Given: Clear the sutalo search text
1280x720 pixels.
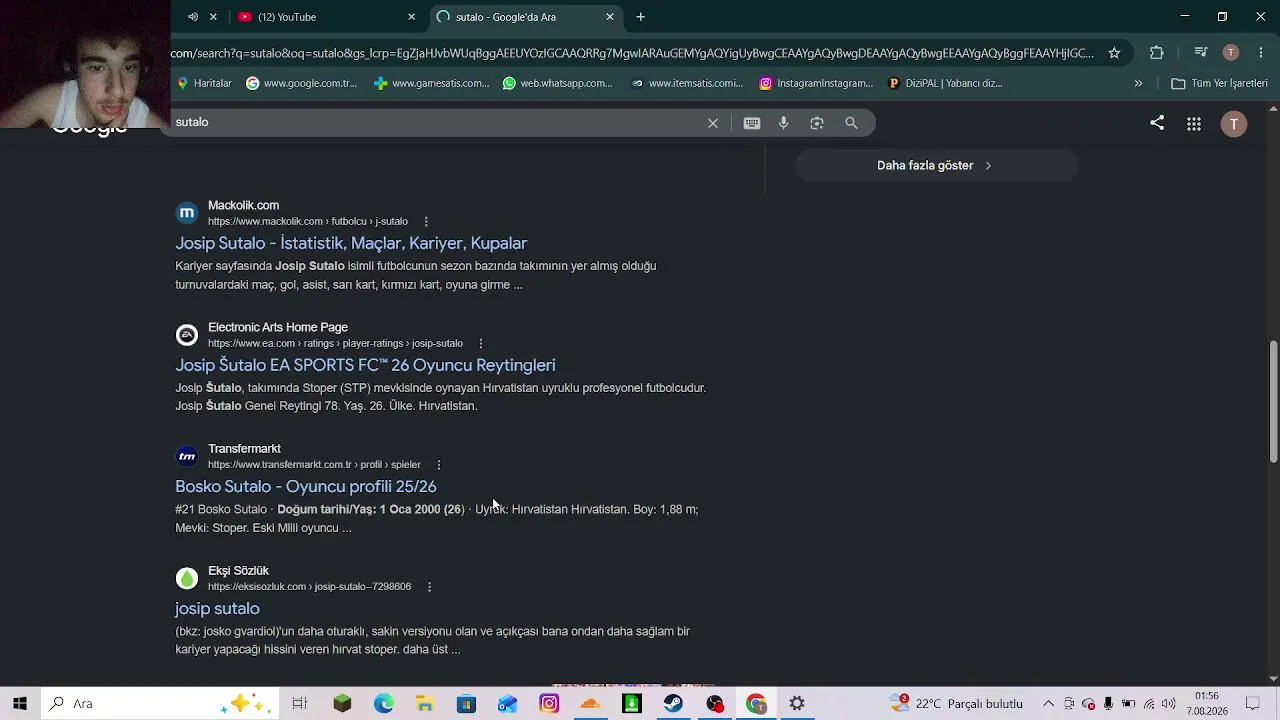Looking at the screenshot, I should pos(713,123).
